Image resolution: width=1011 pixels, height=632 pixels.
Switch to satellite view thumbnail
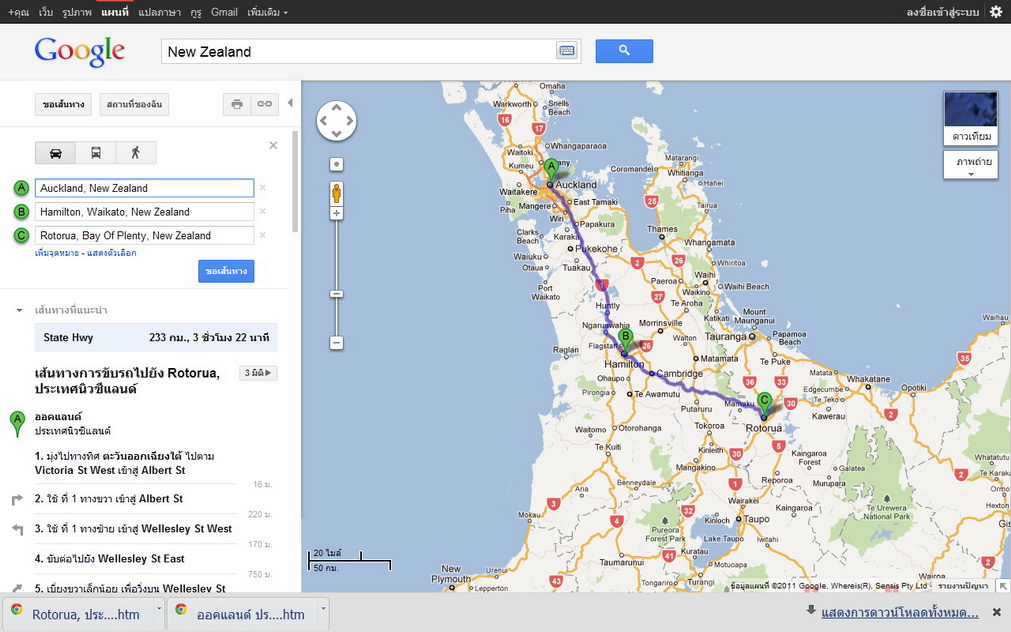pyautogui.click(x=970, y=118)
